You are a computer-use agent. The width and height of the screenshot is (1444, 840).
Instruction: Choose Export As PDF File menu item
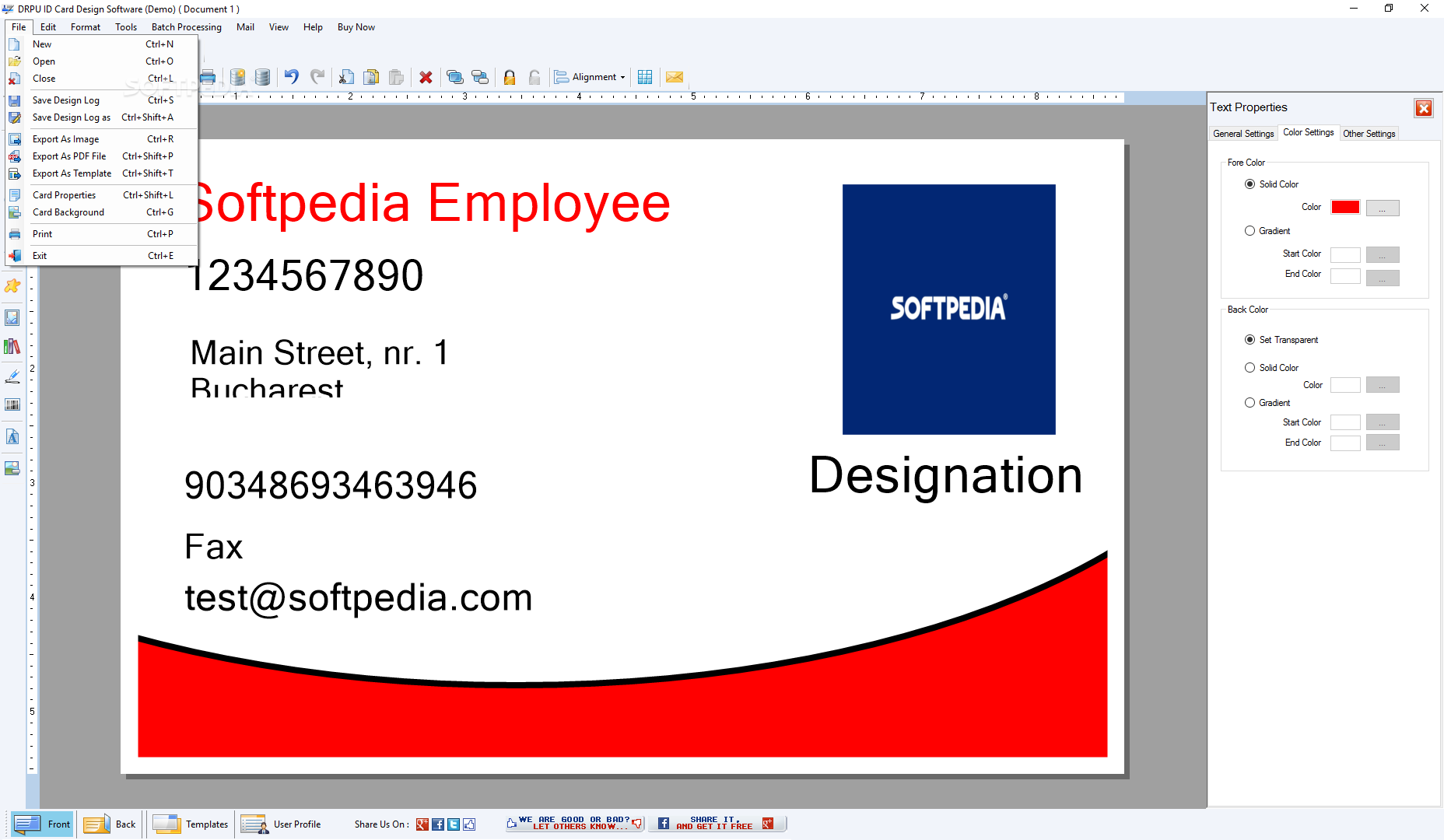103,156
